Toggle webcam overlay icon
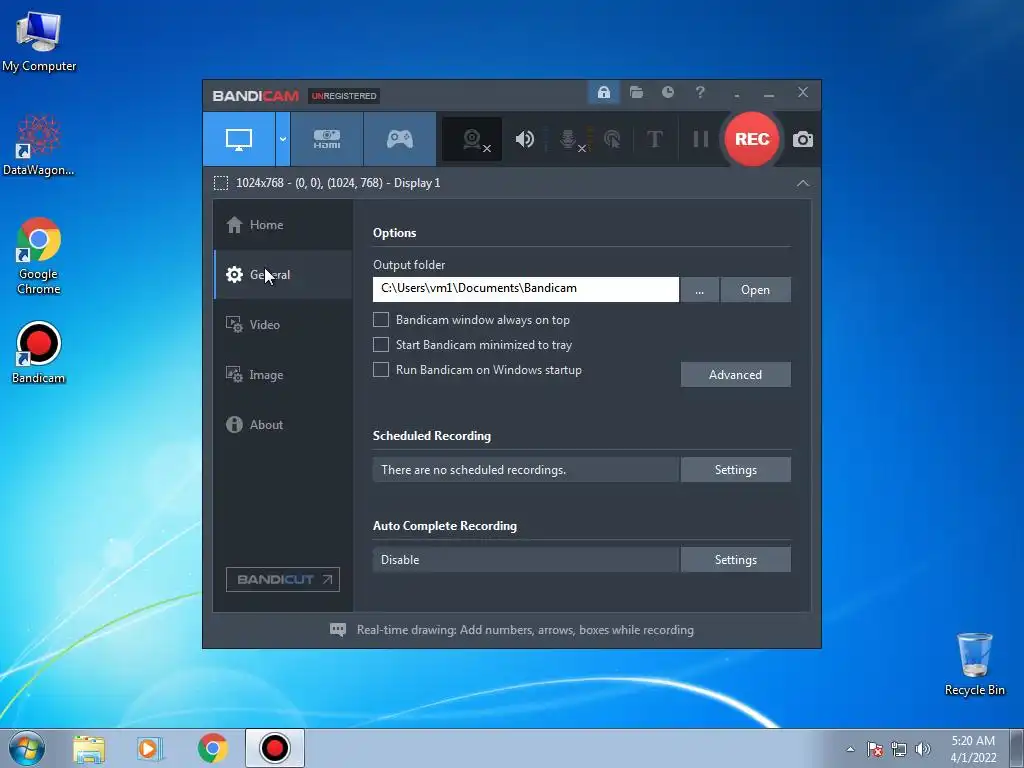1024x768 pixels. click(472, 139)
